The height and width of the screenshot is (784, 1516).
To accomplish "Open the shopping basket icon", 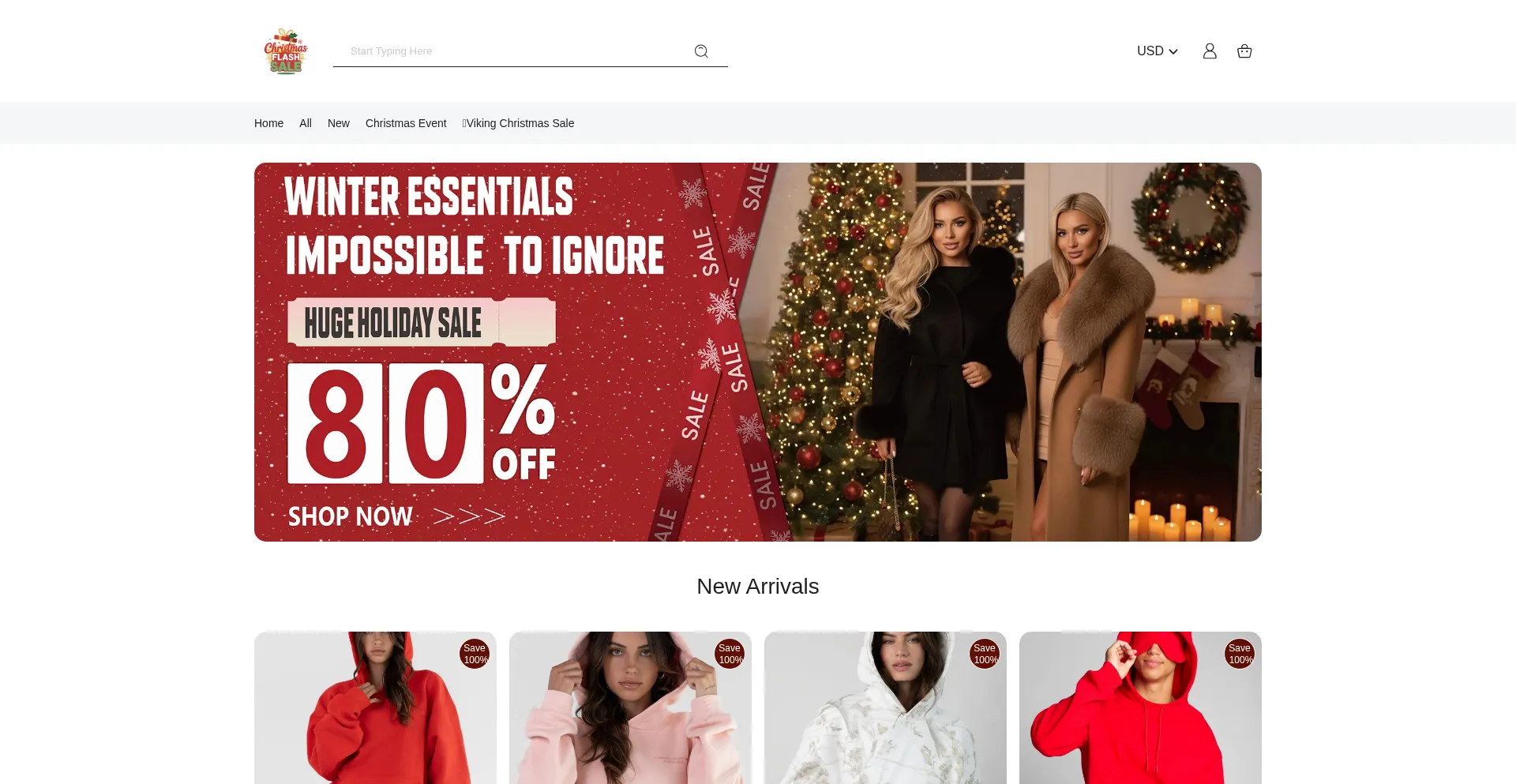I will coord(1244,51).
